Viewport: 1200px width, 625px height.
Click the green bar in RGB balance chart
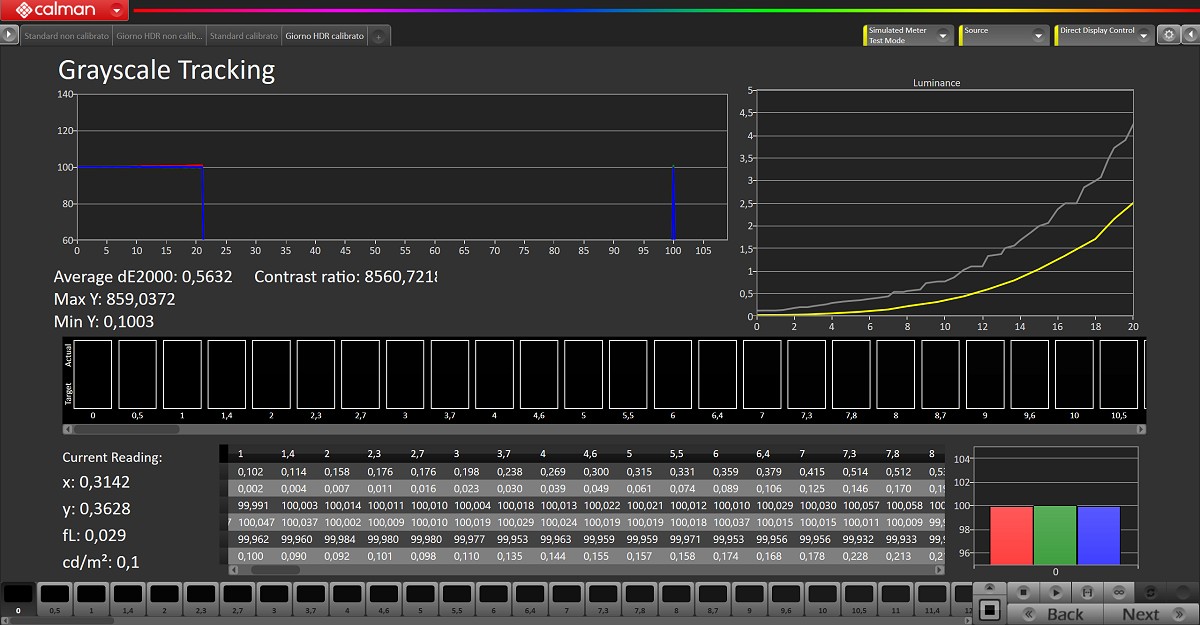(1055, 535)
